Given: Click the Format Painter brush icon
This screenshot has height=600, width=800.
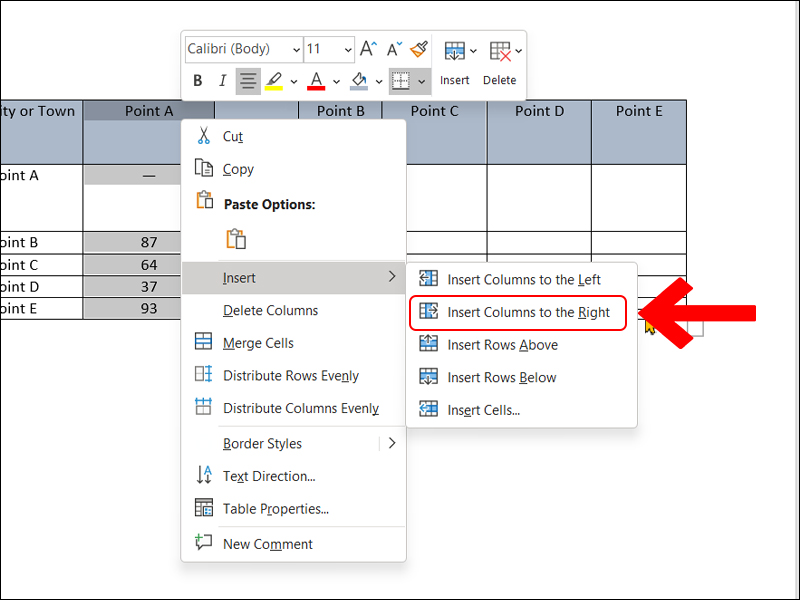Looking at the screenshot, I should [x=419, y=49].
